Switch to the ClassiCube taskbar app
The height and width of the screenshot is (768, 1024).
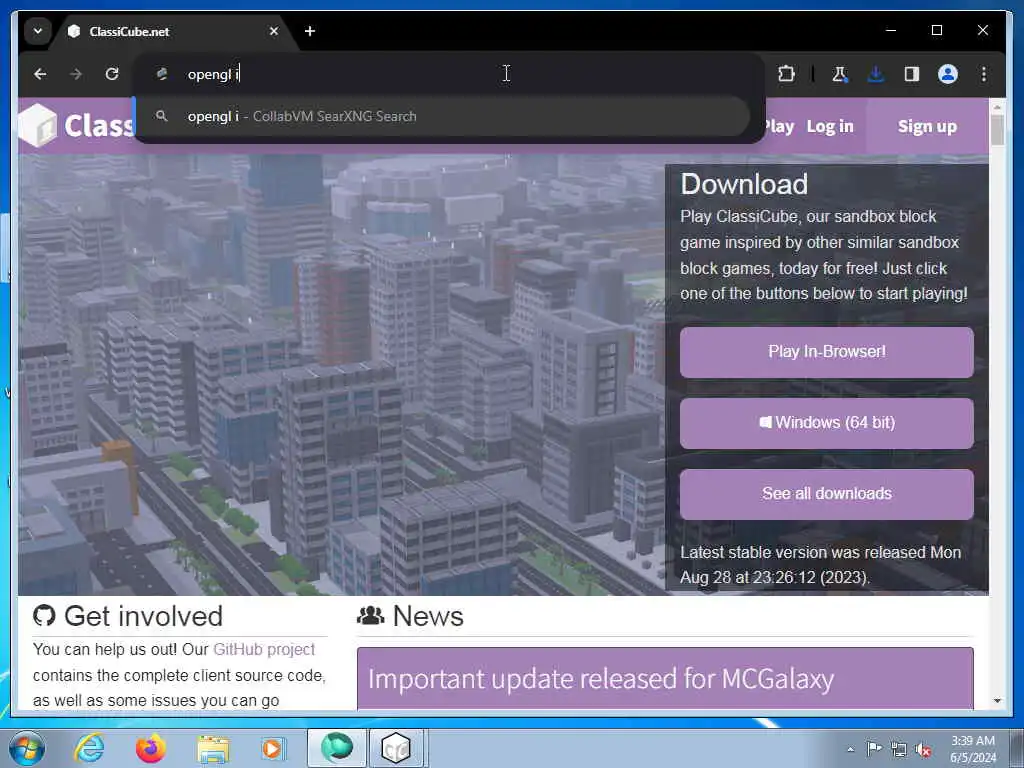click(396, 748)
